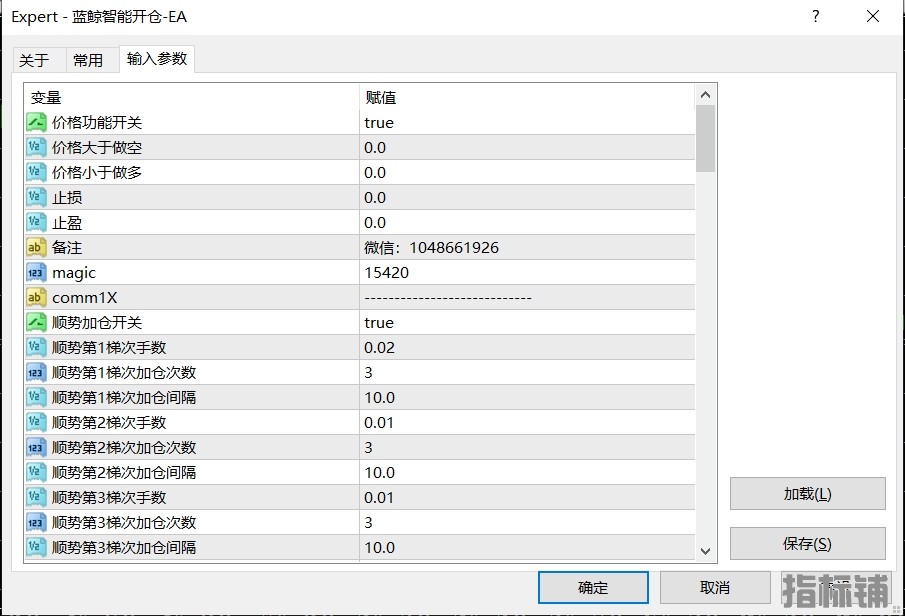
Task: Click the boolean icon beside 顺势加仓开关
Action: pyautogui.click(x=36, y=322)
